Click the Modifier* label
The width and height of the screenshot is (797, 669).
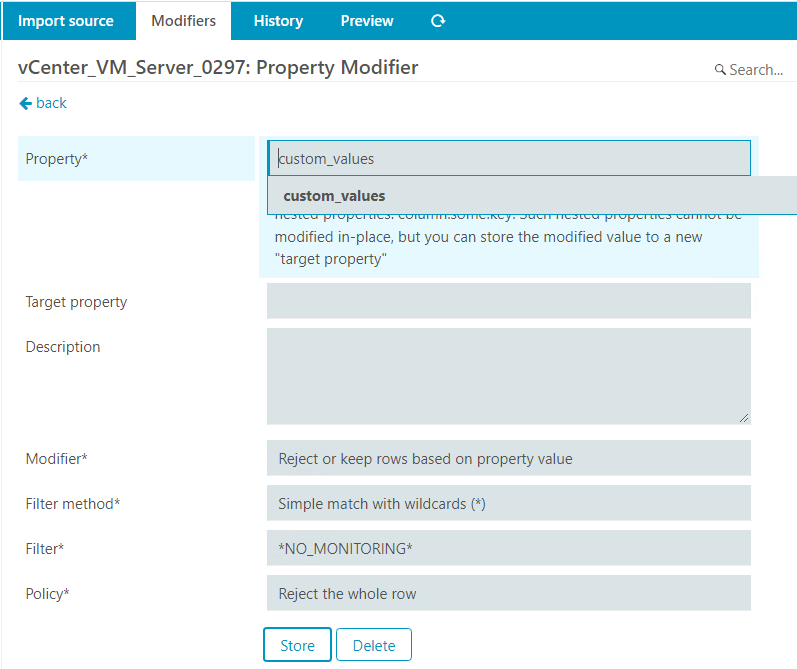(x=56, y=459)
